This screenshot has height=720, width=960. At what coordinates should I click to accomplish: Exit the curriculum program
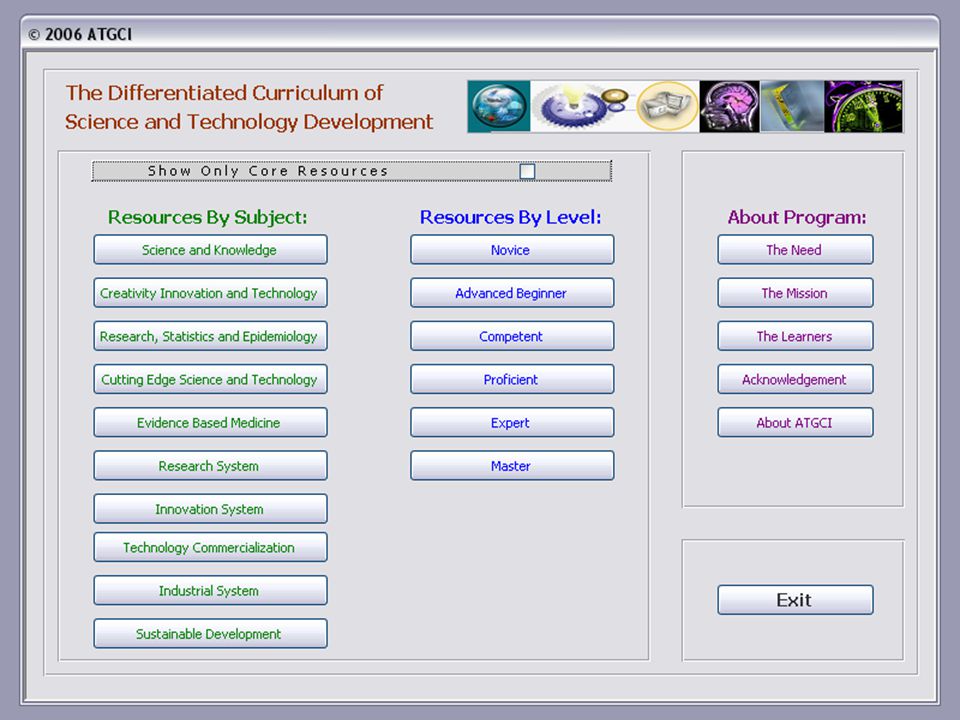pos(795,600)
